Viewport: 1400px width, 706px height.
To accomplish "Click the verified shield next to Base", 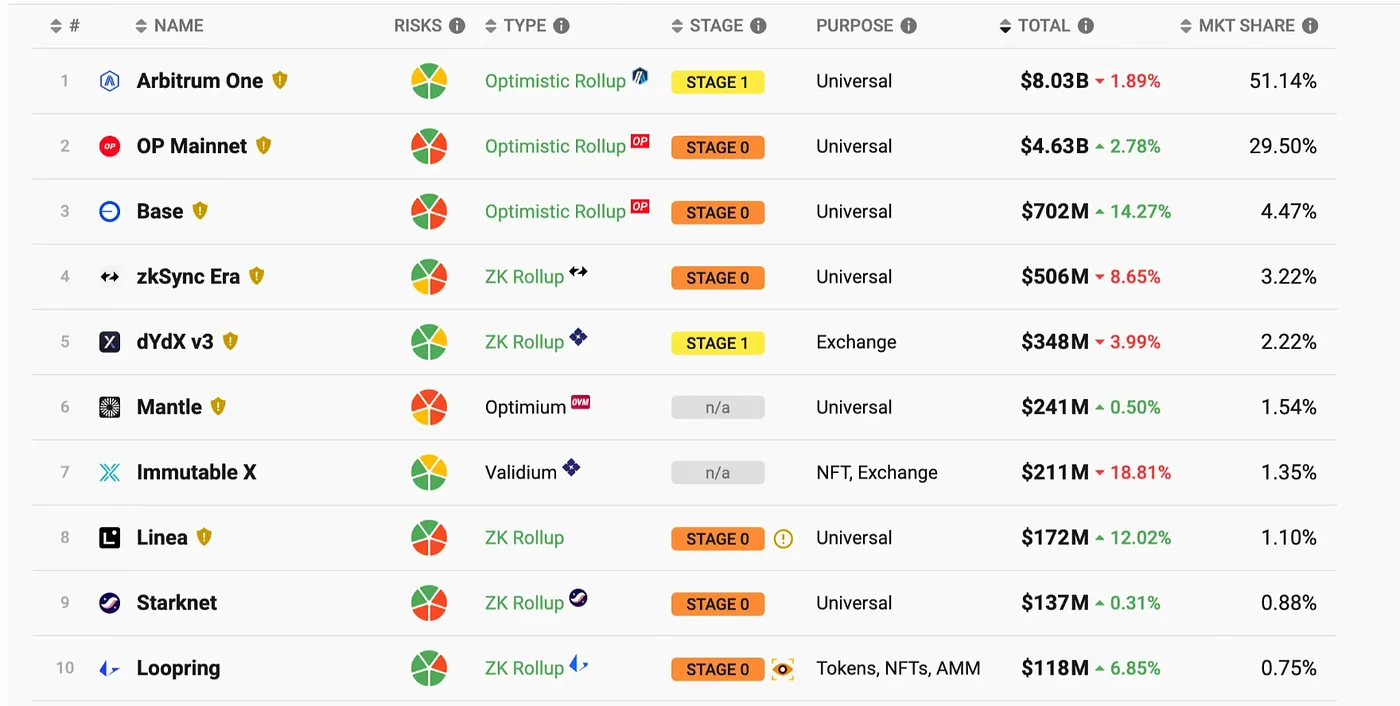I will point(200,211).
